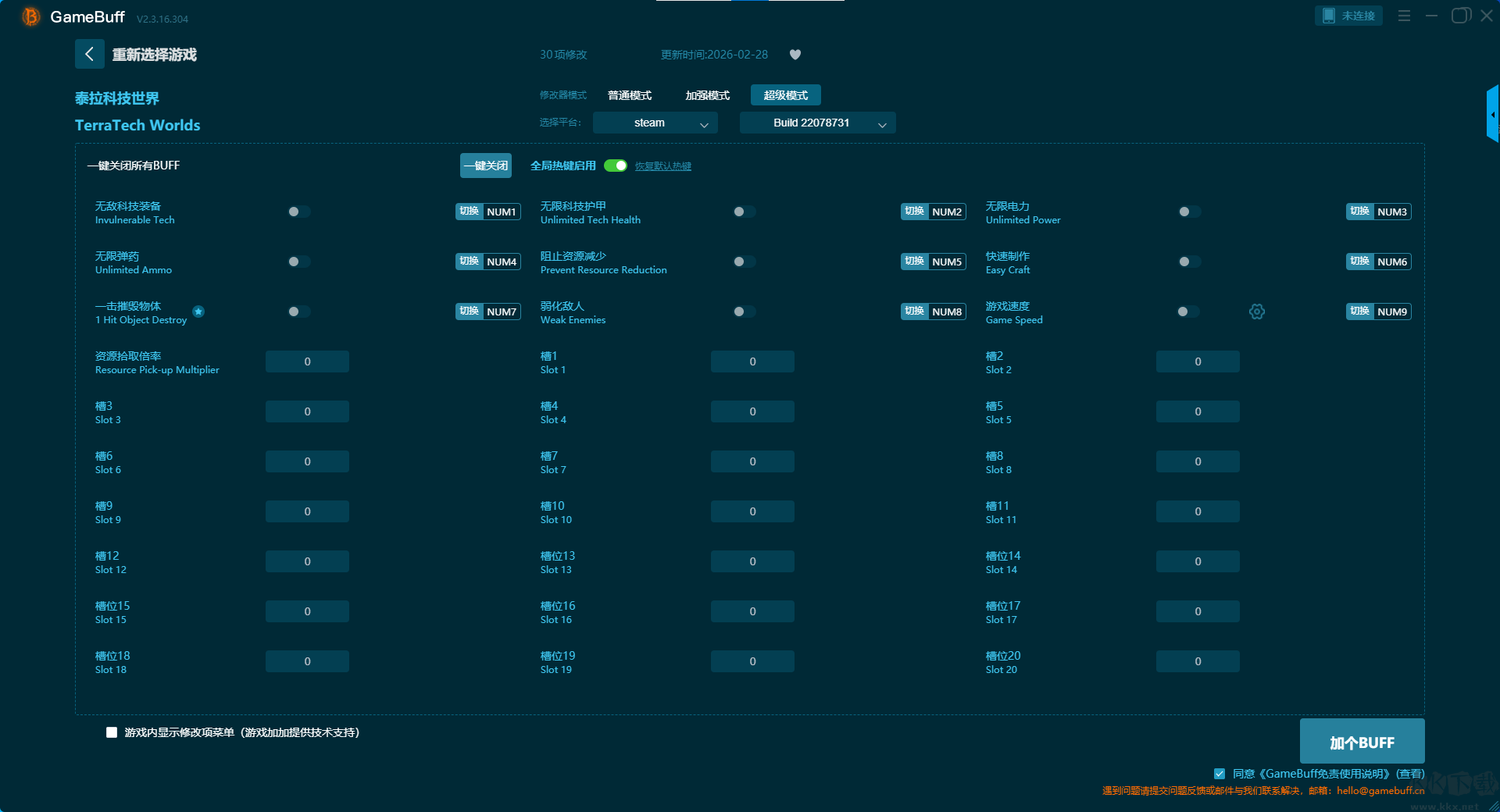This screenshot has width=1500, height=812.
Task: Click the heart favorite icon
Action: click(795, 55)
